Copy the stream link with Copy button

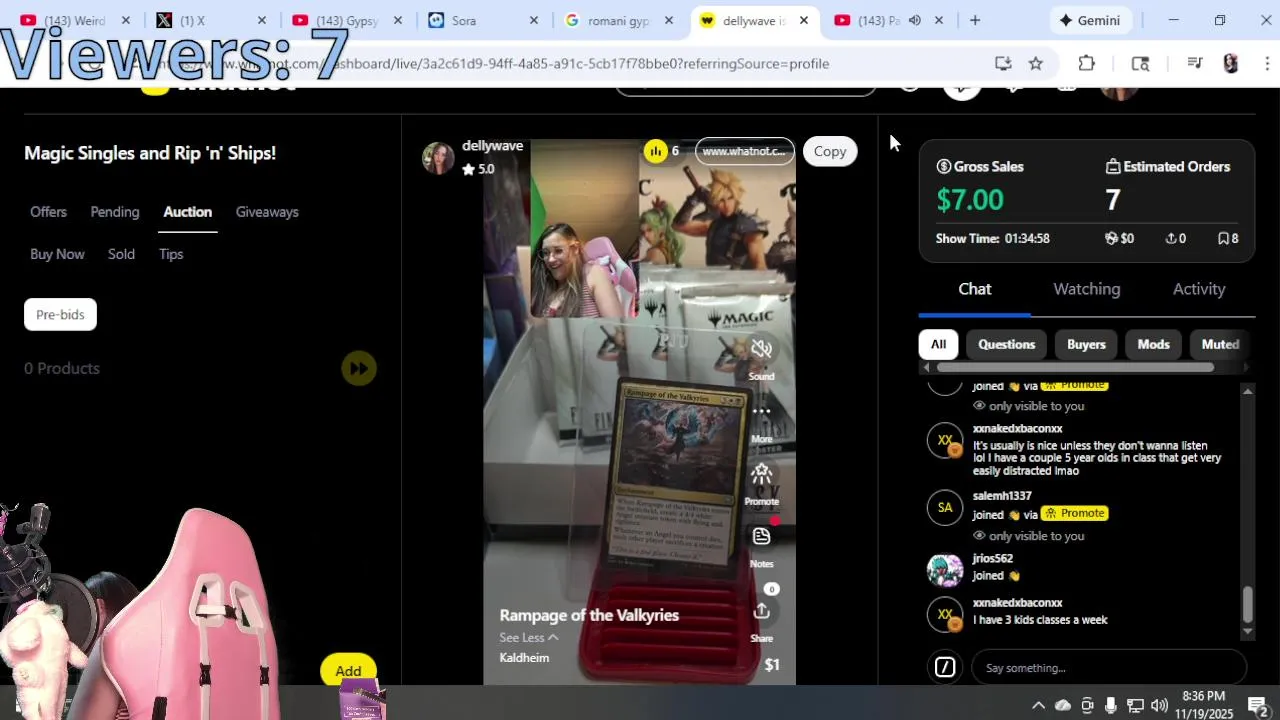(830, 151)
